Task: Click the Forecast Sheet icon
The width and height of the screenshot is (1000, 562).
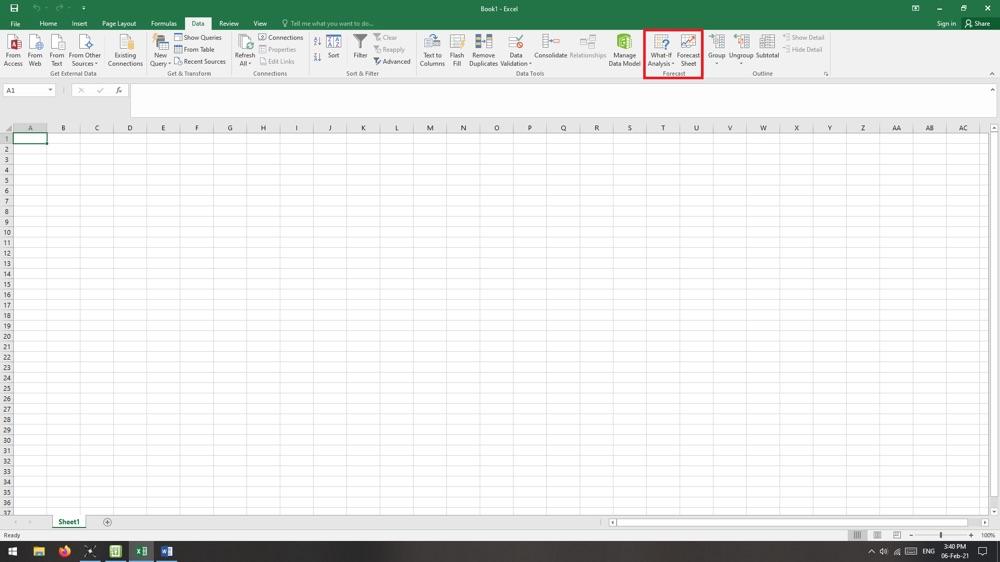Action: tap(688, 50)
